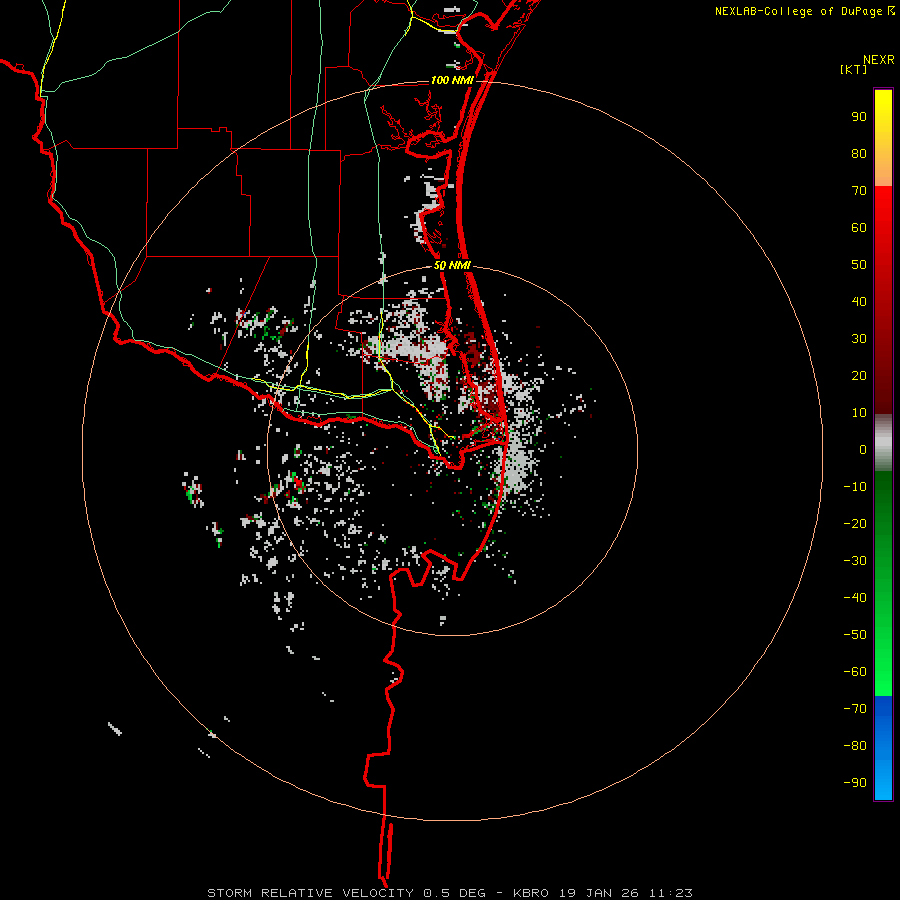900x900 pixels.
Task: Click the blue bottom of the color bar
Action: tap(883, 748)
